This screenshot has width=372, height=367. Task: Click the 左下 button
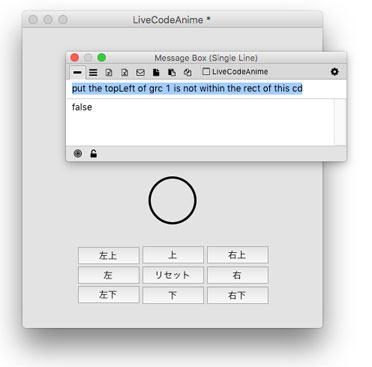coord(109,295)
